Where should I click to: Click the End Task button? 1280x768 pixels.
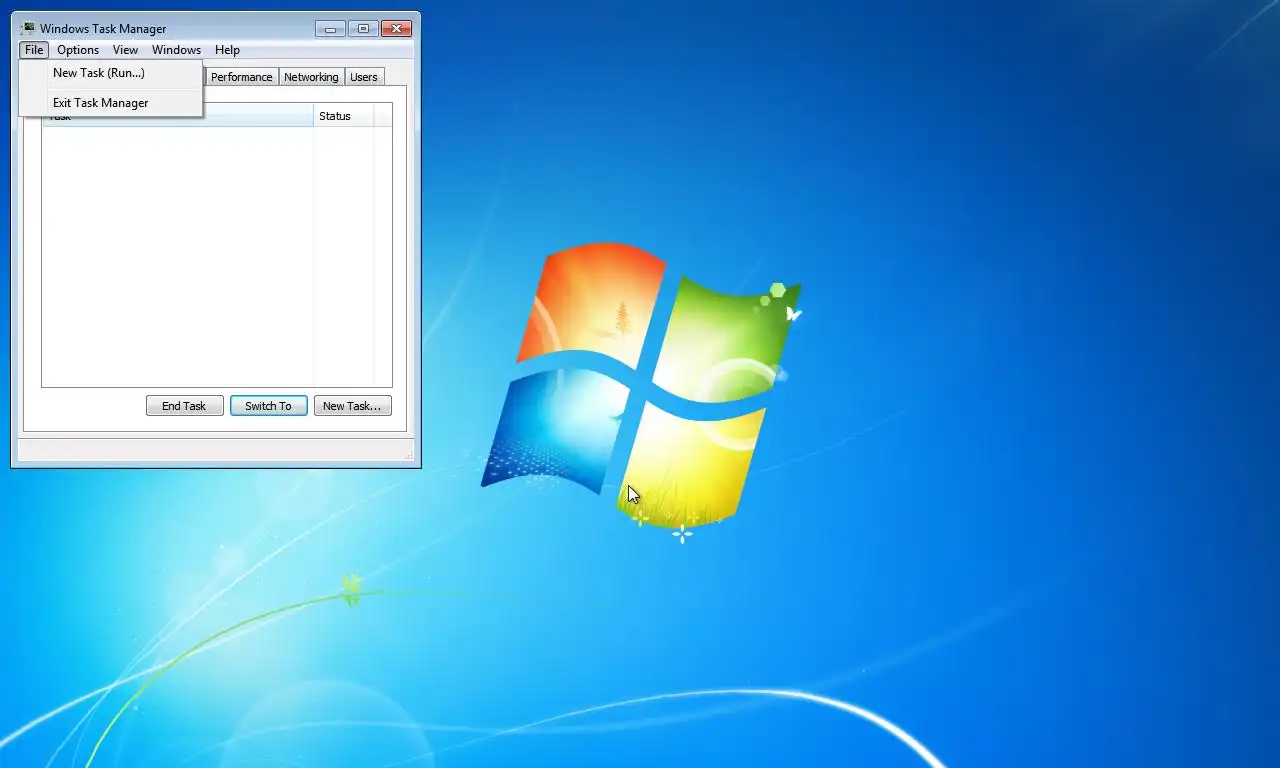coord(185,406)
